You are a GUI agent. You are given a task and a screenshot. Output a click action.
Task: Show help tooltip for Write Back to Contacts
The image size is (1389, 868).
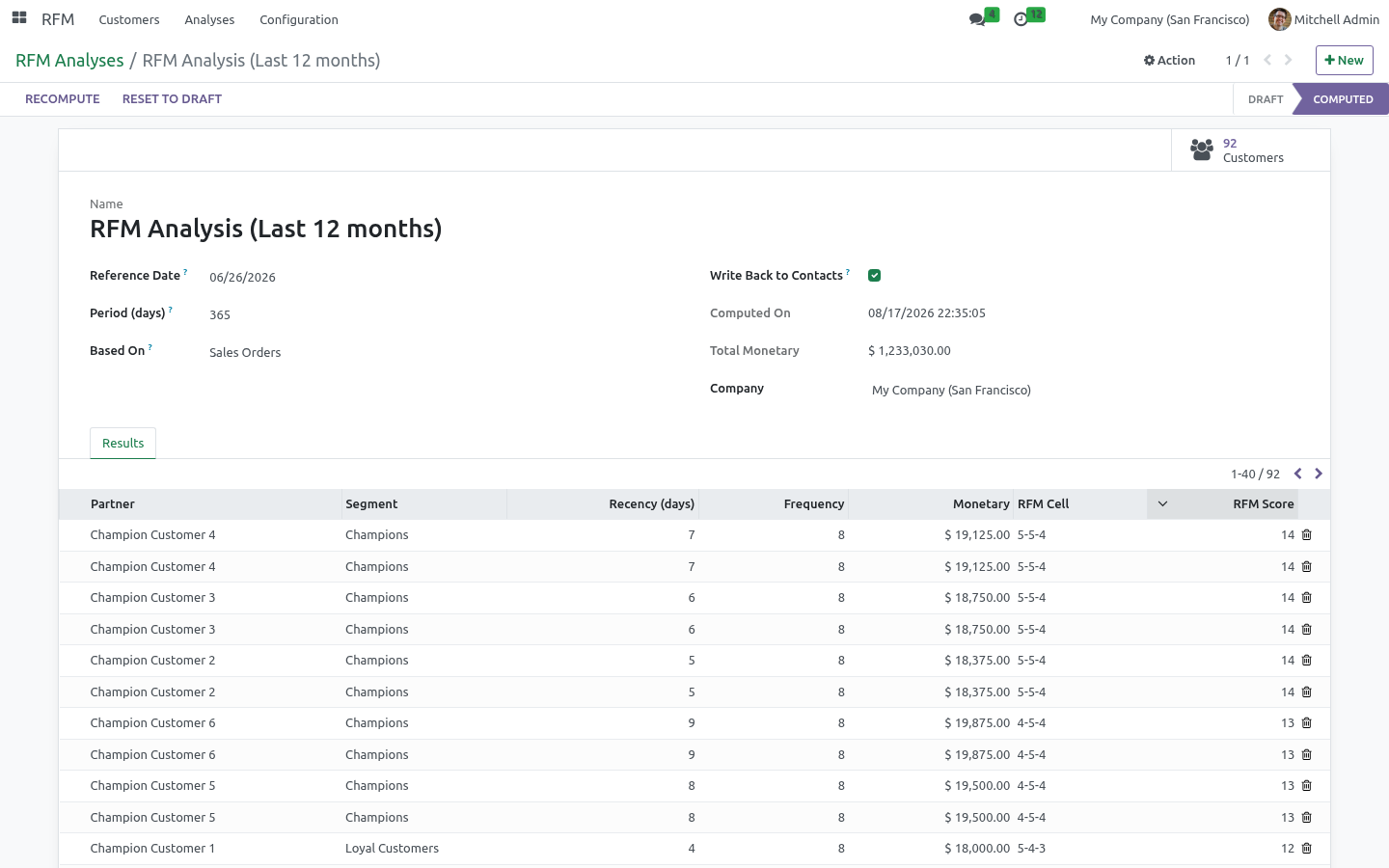[848, 273]
